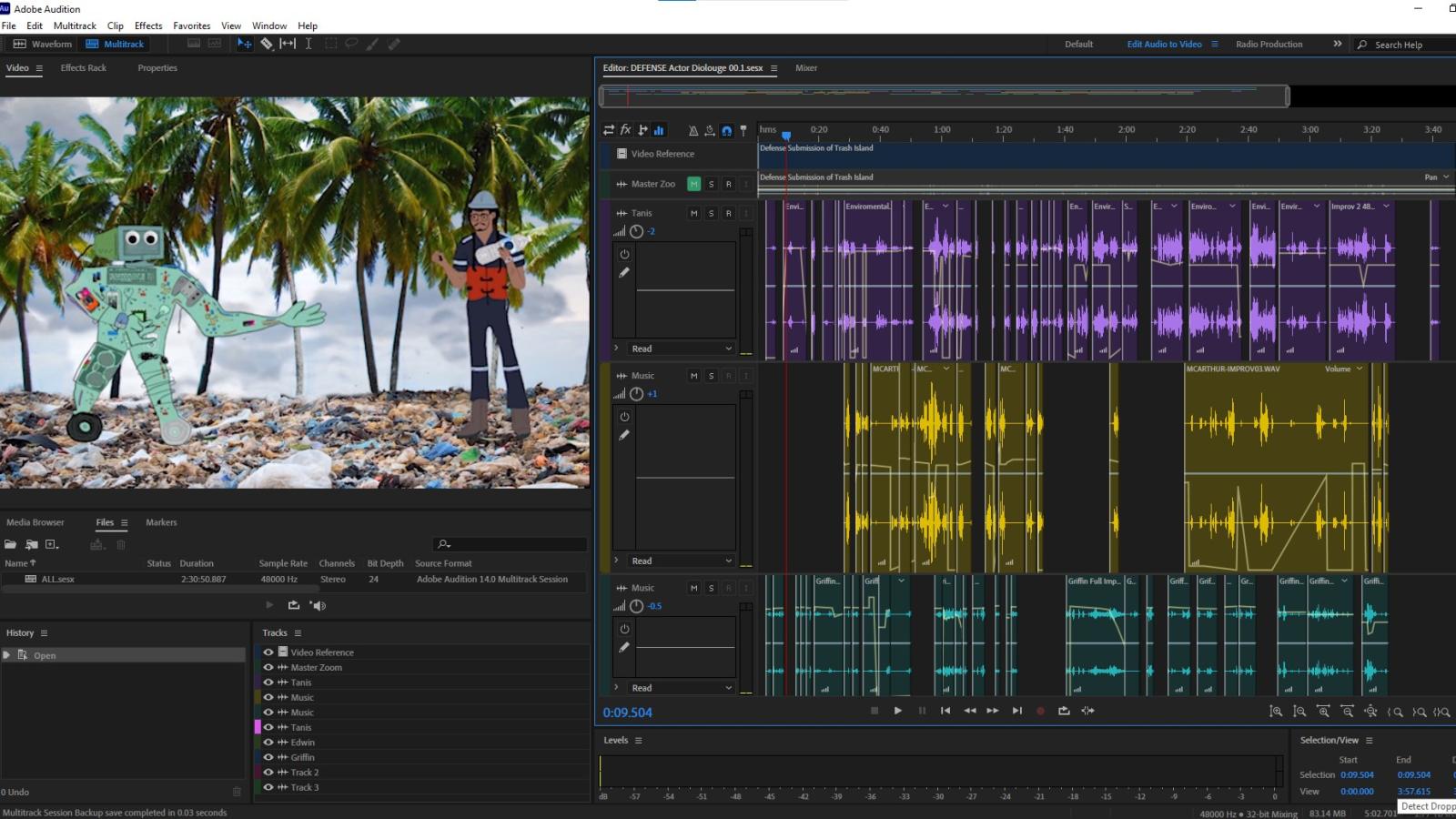Image resolution: width=1456 pixels, height=819 pixels.
Task: Solo the Master Zoo track
Action: [x=712, y=184]
